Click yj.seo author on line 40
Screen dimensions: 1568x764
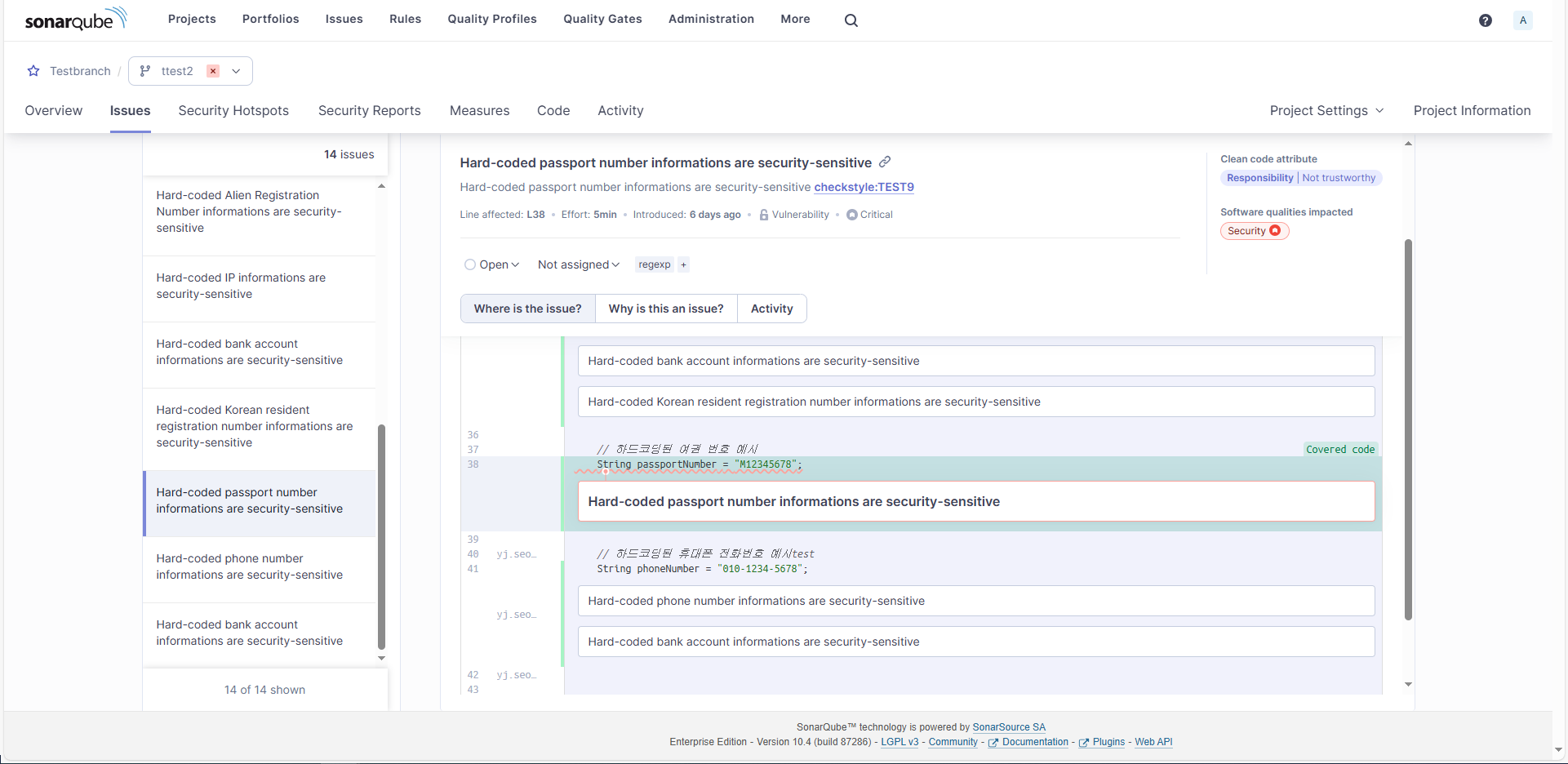517,554
